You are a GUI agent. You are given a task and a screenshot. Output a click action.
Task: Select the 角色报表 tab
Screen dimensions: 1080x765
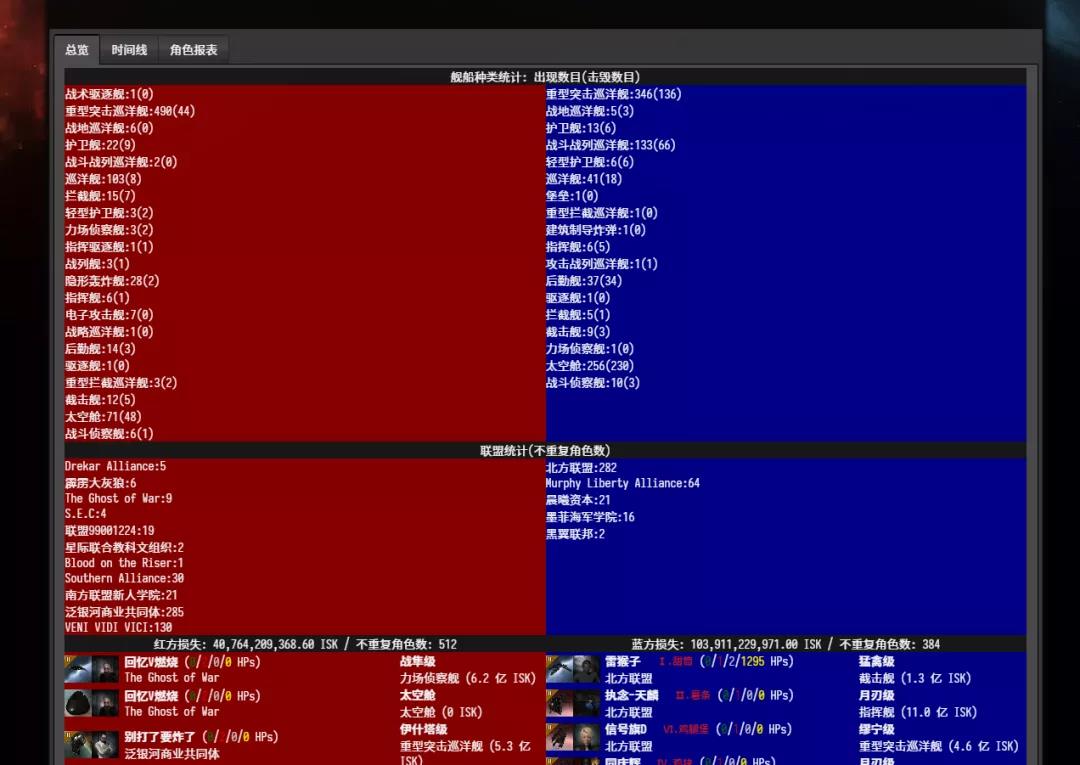(193, 50)
